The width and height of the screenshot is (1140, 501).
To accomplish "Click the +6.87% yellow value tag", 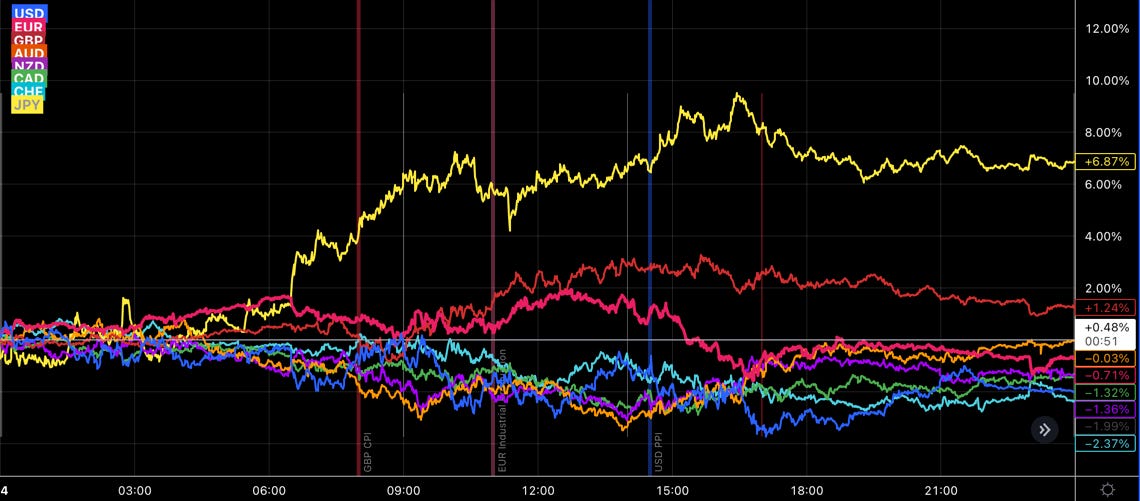I will (x=1105, y=162).
